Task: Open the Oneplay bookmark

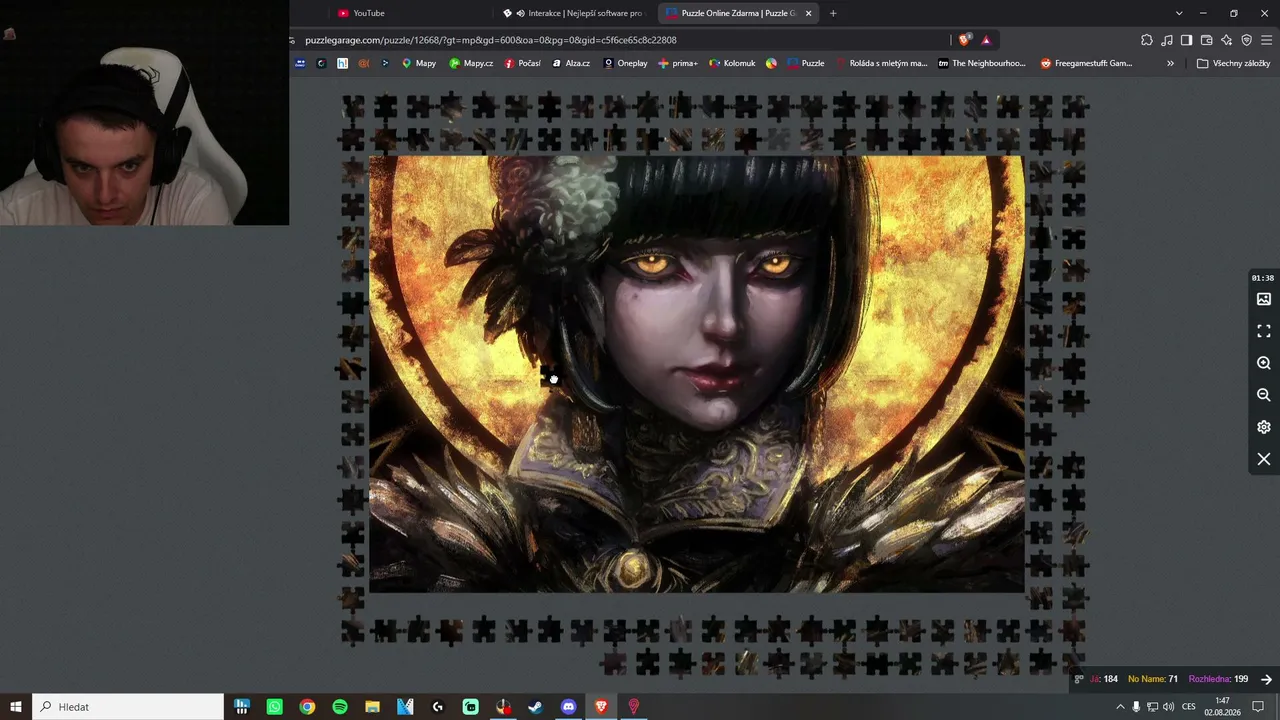Action: [x=625, y=63]
